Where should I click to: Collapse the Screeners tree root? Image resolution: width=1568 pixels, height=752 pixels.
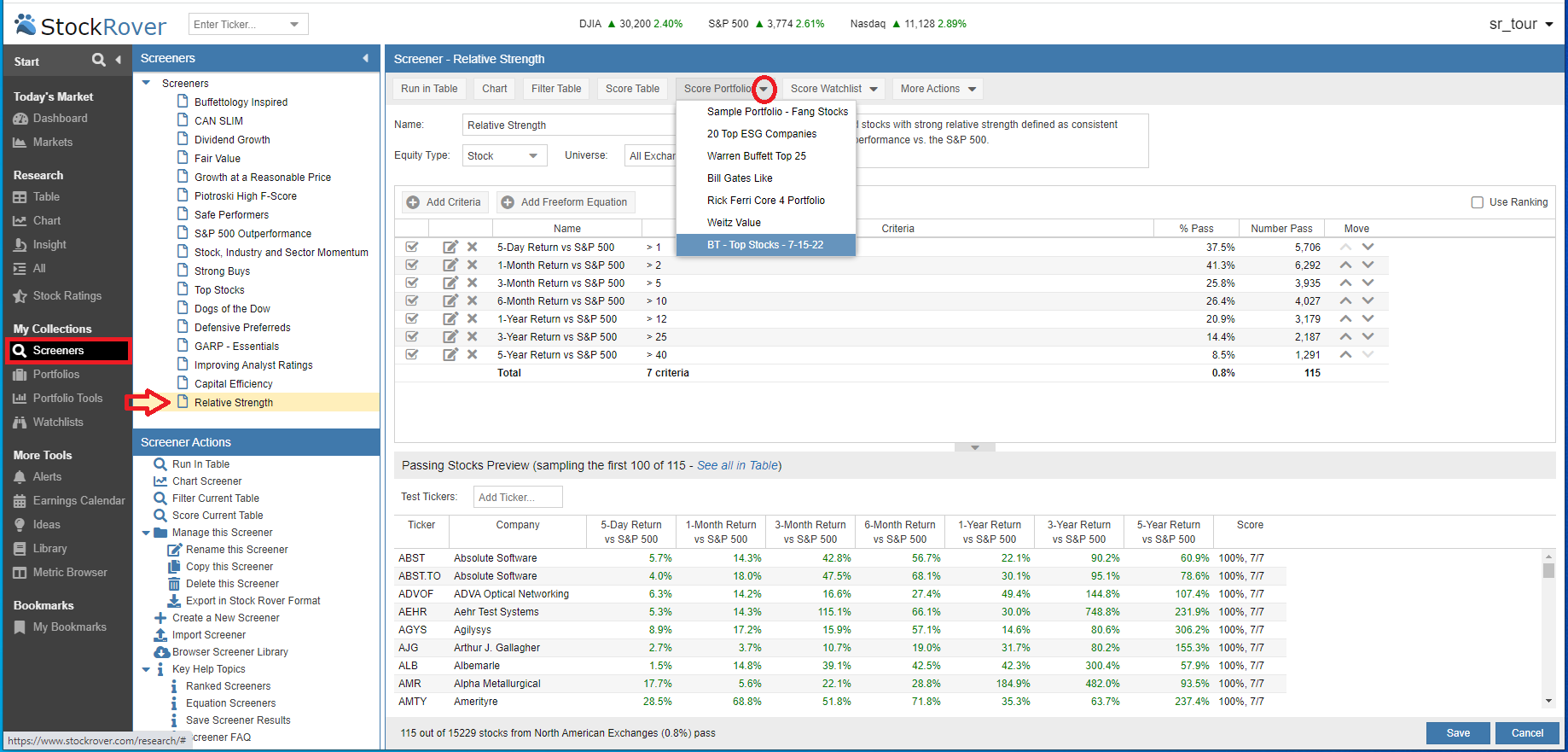click(146, 83)
